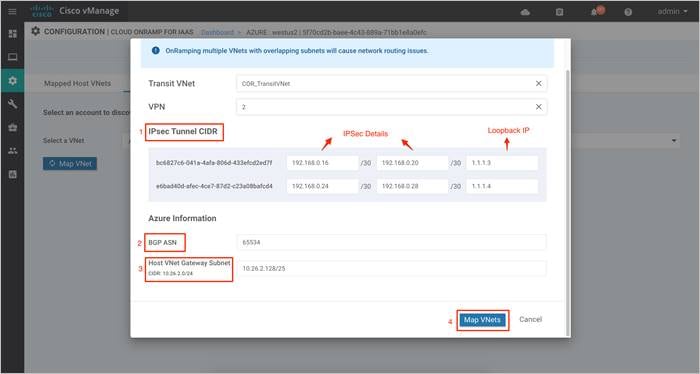Expand the Select a VNet dropdown arrow
Viewport: 700px width, 374px height.
(674, 141)
